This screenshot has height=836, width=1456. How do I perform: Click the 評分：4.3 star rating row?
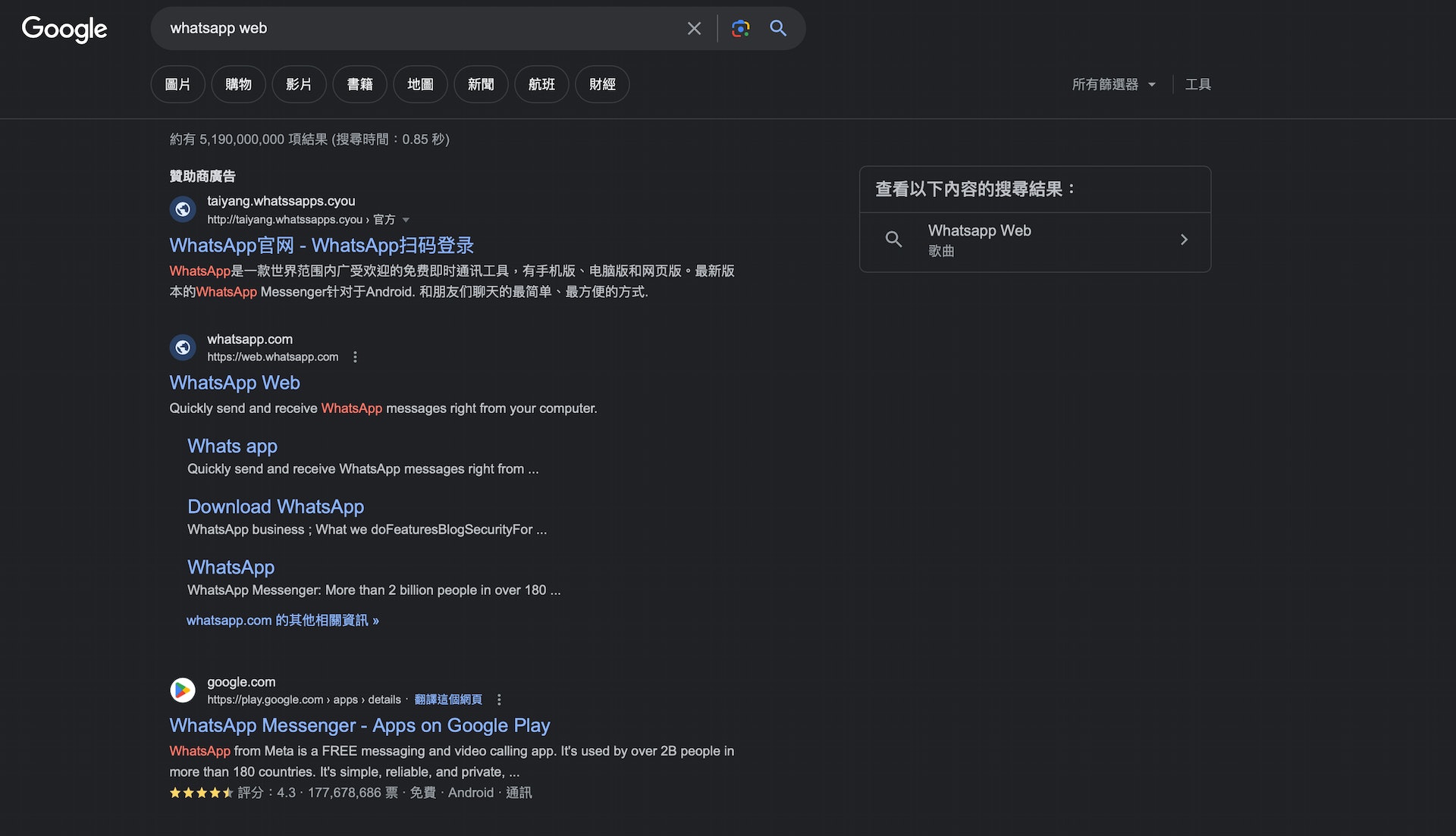350,793
